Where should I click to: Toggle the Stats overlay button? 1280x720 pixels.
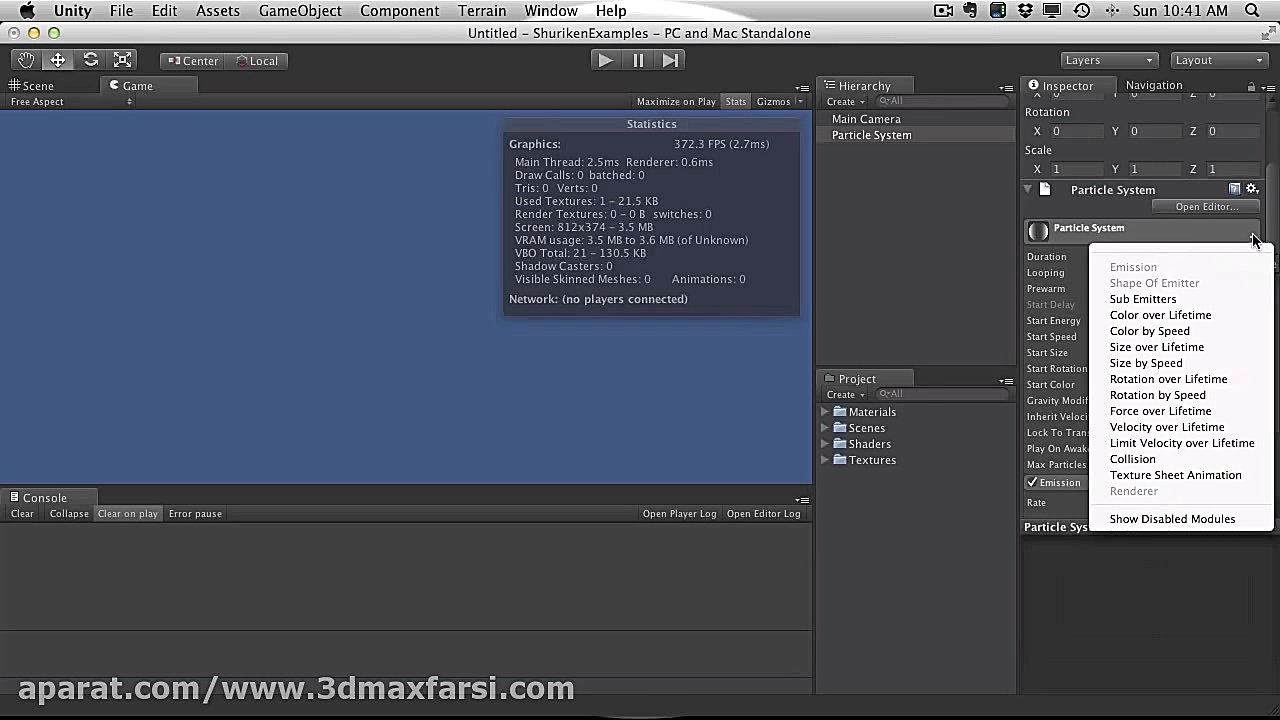click(736, 101)
